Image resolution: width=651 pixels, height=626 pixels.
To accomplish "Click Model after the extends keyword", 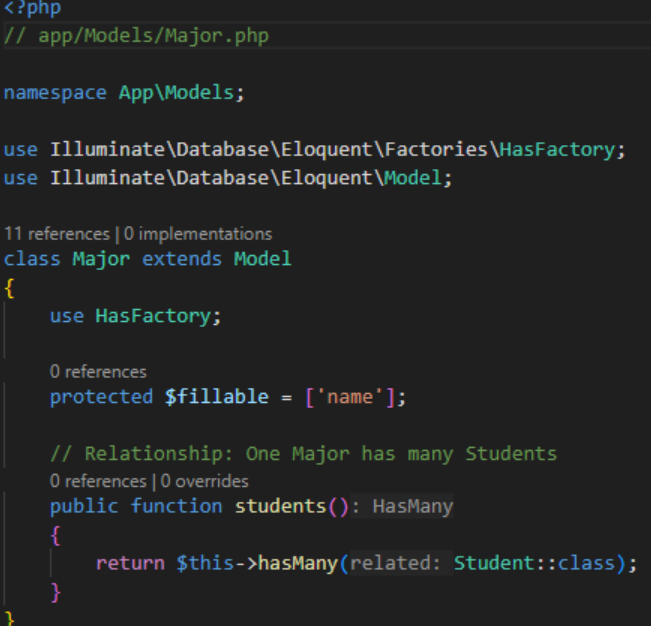I will coord(263,259).
